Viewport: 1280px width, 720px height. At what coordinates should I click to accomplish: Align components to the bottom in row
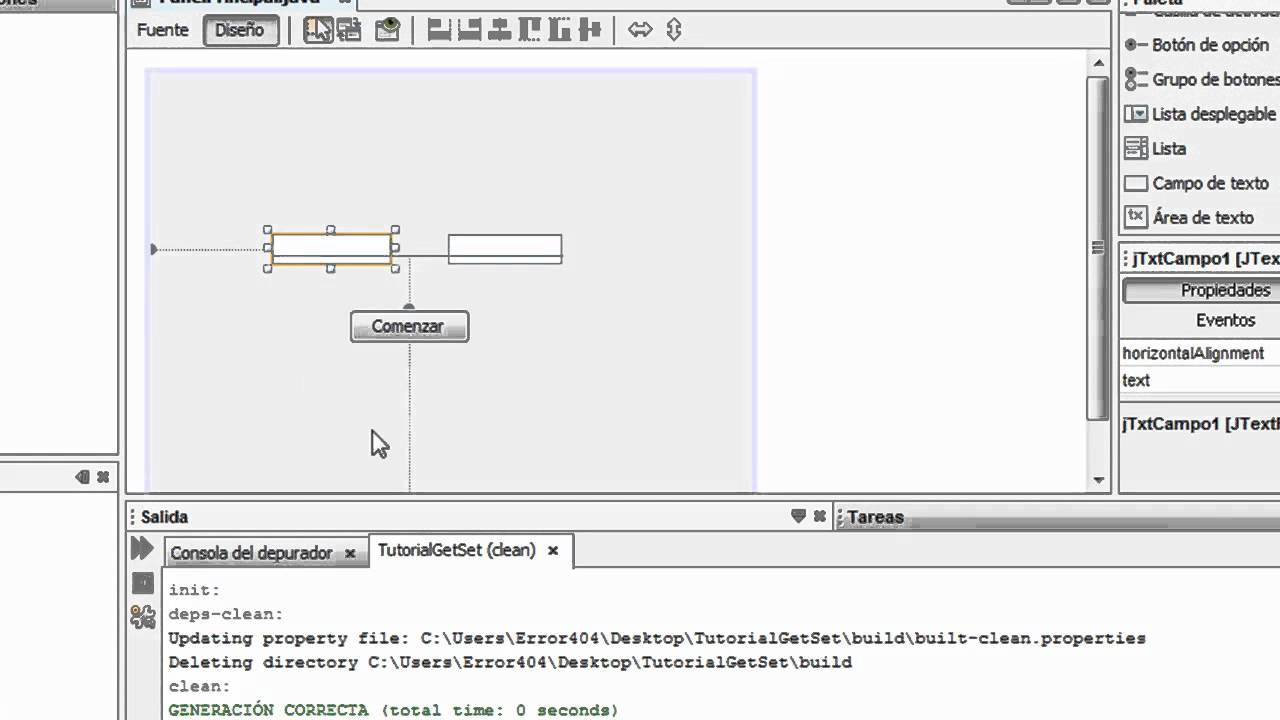[559, 30]
